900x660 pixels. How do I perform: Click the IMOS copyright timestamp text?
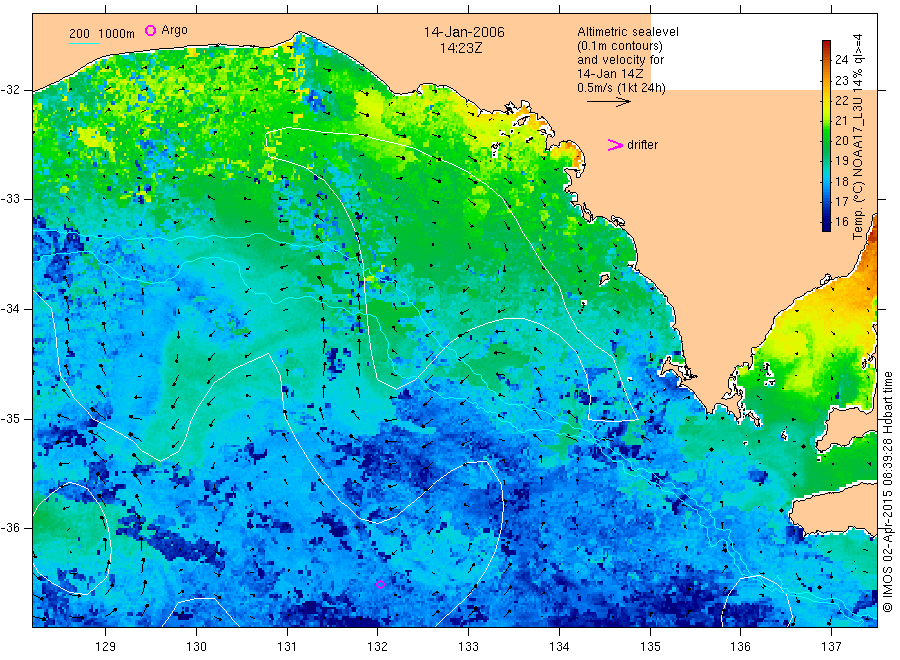887,492
